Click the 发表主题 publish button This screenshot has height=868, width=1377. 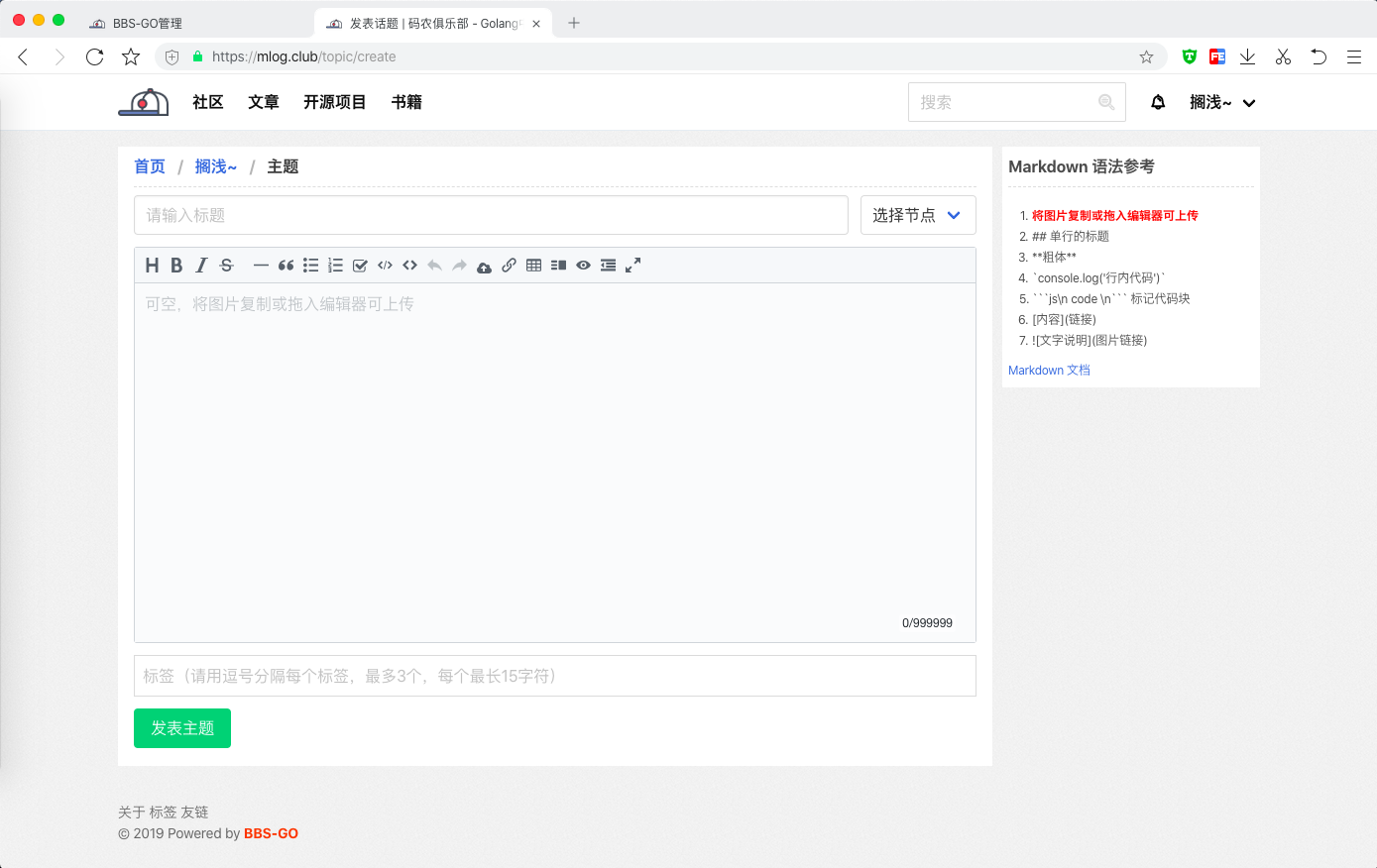tap(182, 728)
